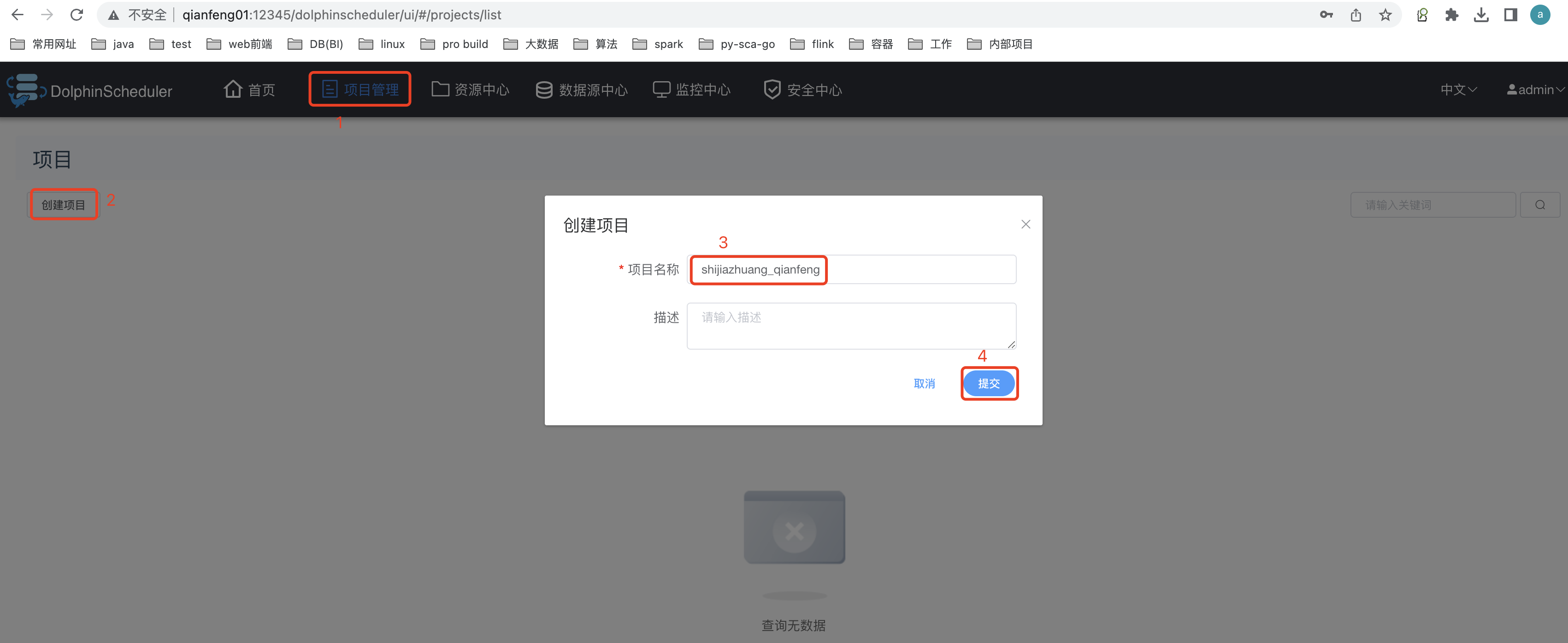The height and width of the screenshot is (643, 1568).
Task: Open the 大数据 bookmarks folder
Action: [531, 44]
